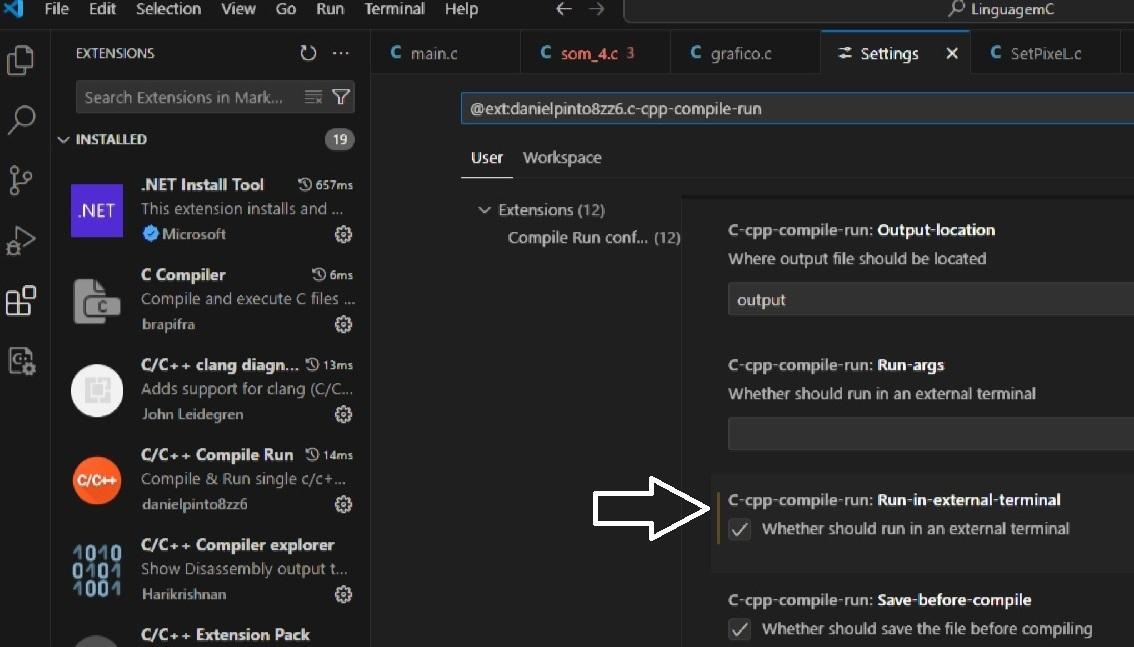Click the Output-location text field
1134x647 pixels.
click(x=931, y=300)
